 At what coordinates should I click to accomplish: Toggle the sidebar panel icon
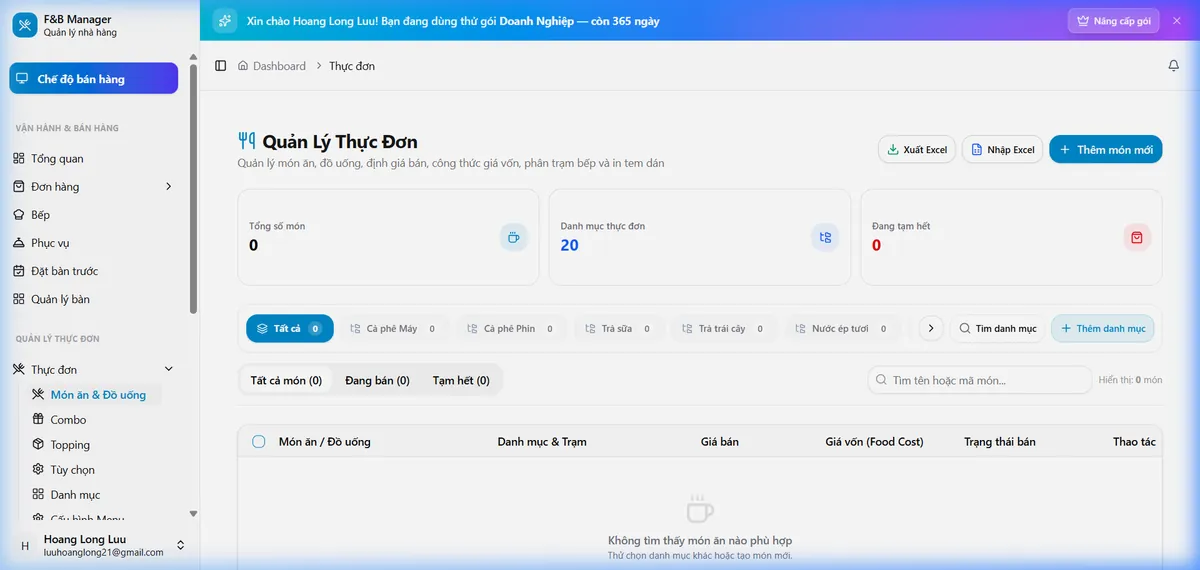click(221, 66)
